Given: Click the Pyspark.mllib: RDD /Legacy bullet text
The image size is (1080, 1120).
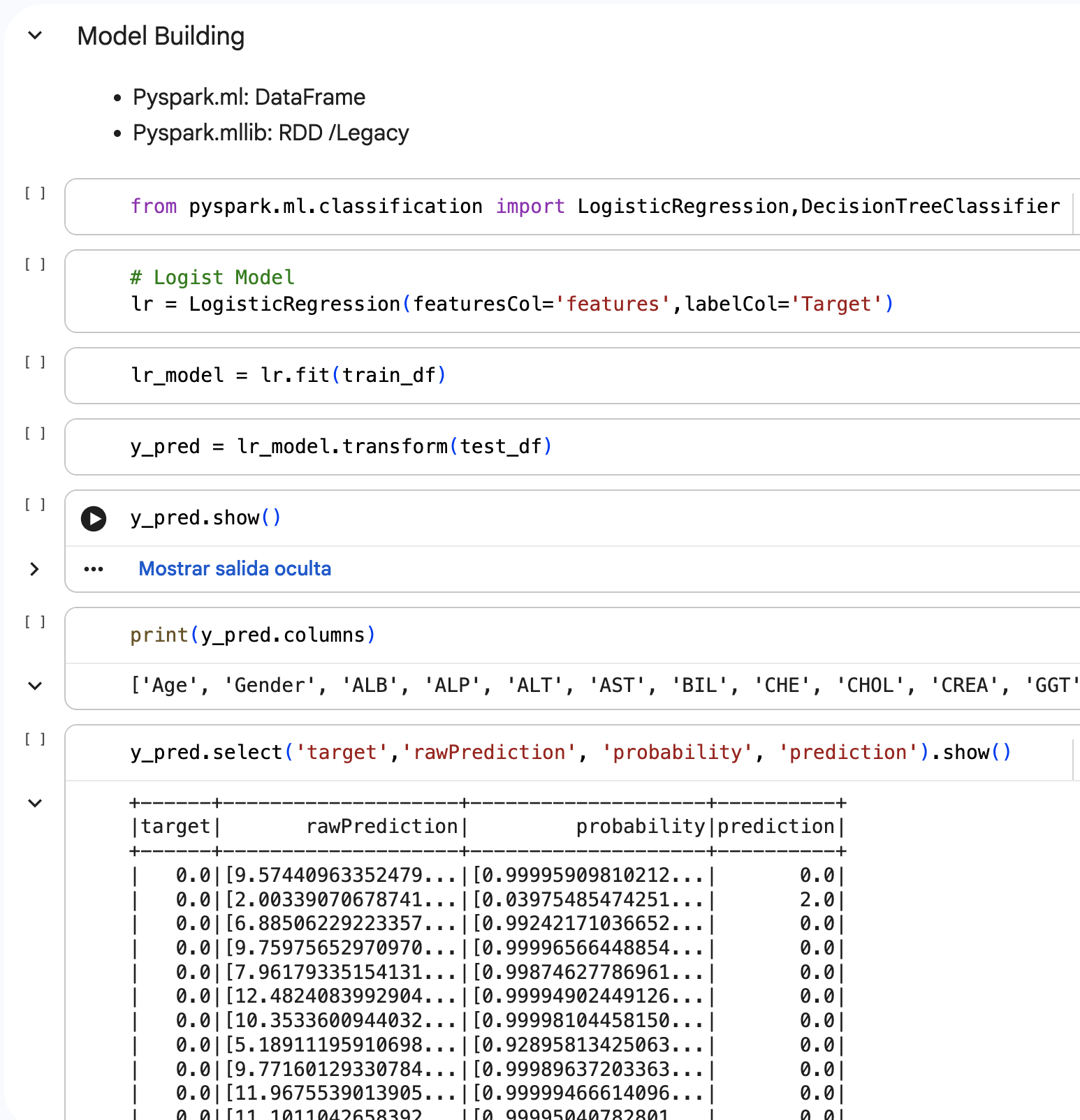Looking at the screenshot, I should pyautogui.click(x=270, y=133).
